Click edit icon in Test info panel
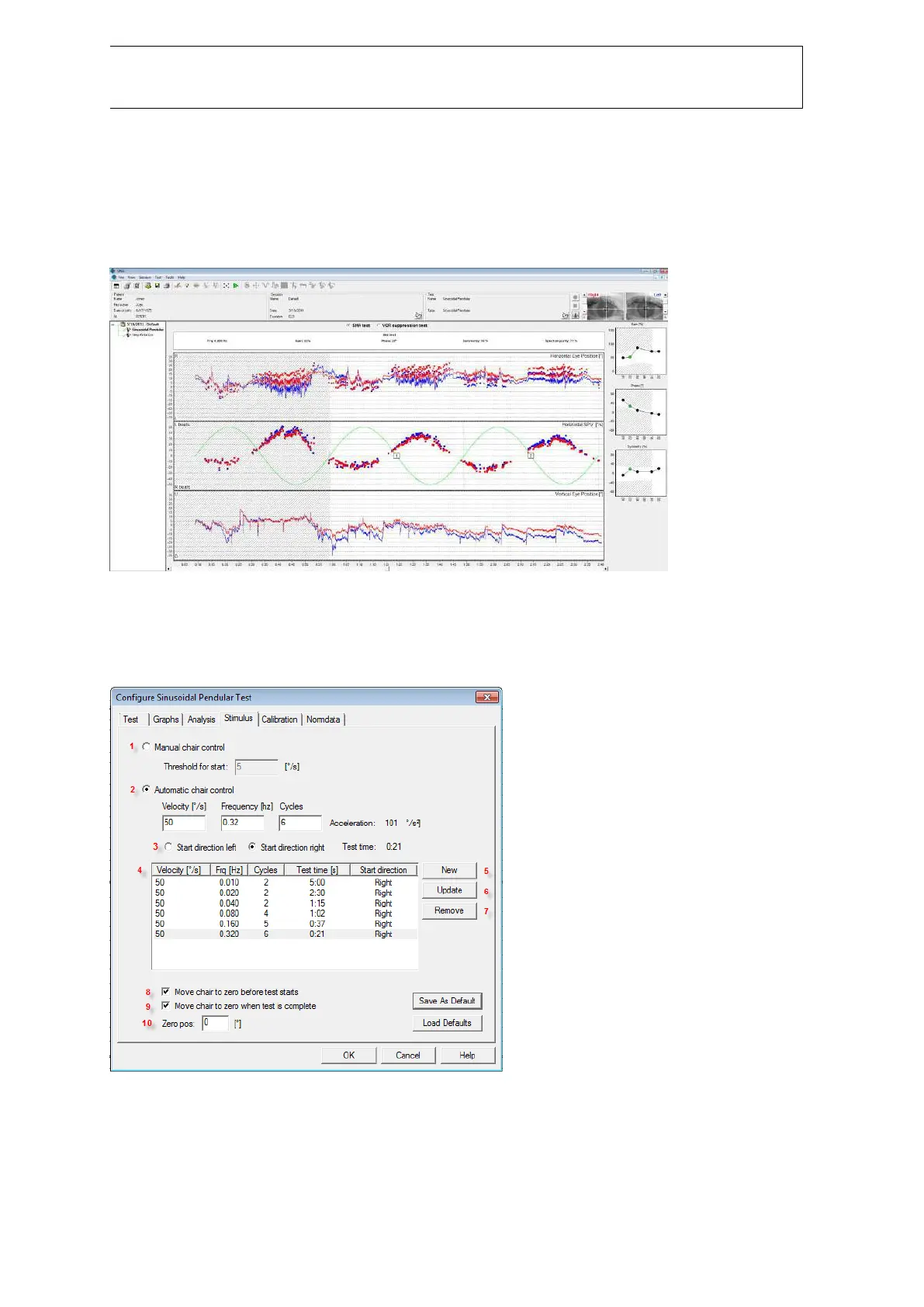This screenshot has width=924, height=1307. tap(566, 315)
